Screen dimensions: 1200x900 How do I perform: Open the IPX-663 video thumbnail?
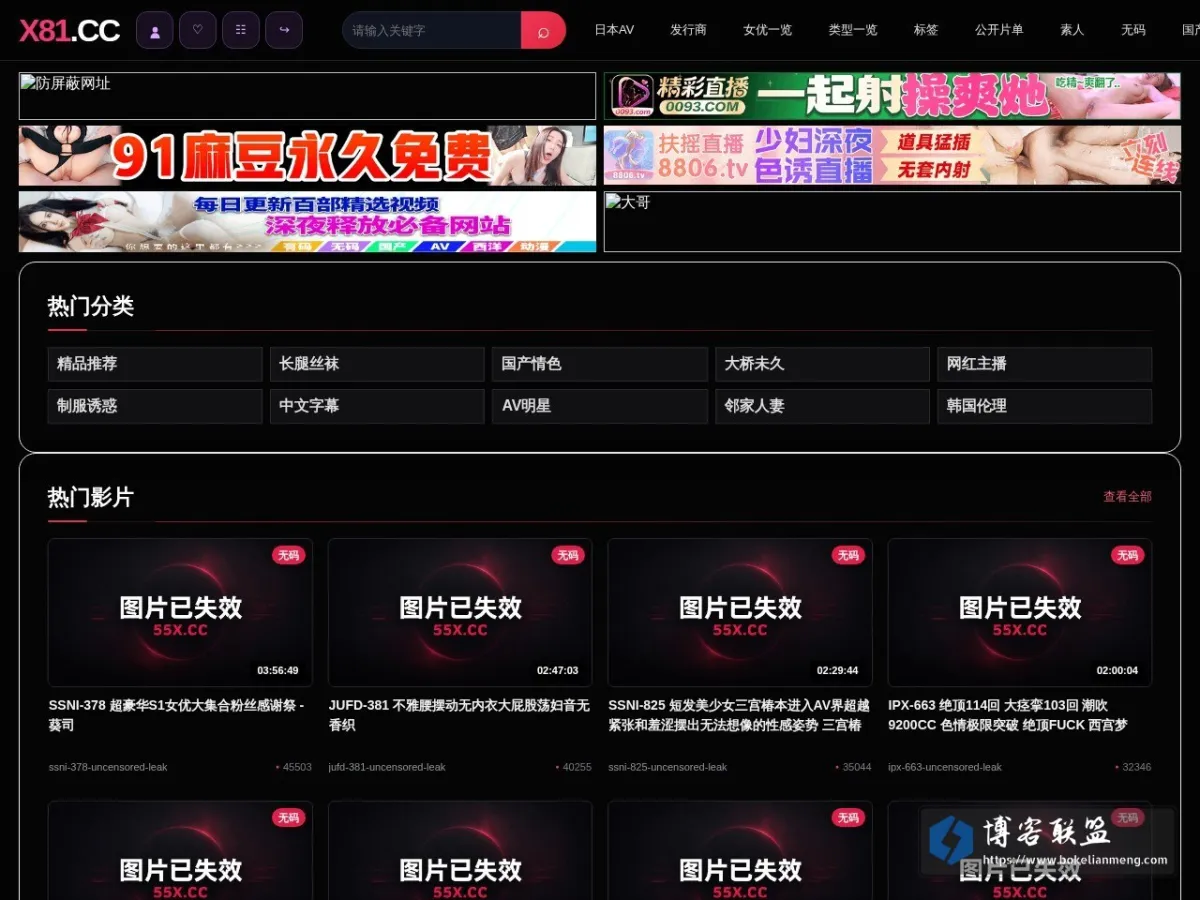[1020, 612]
